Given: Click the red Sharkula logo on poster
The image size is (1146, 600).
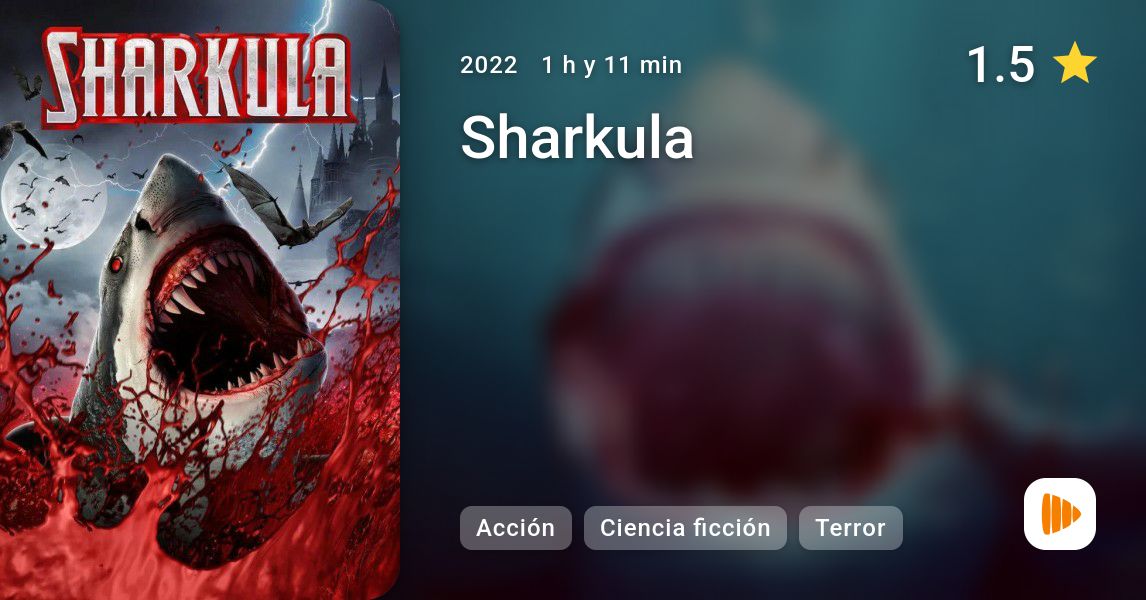Looking at the screenshot, I should click(196, 77).
